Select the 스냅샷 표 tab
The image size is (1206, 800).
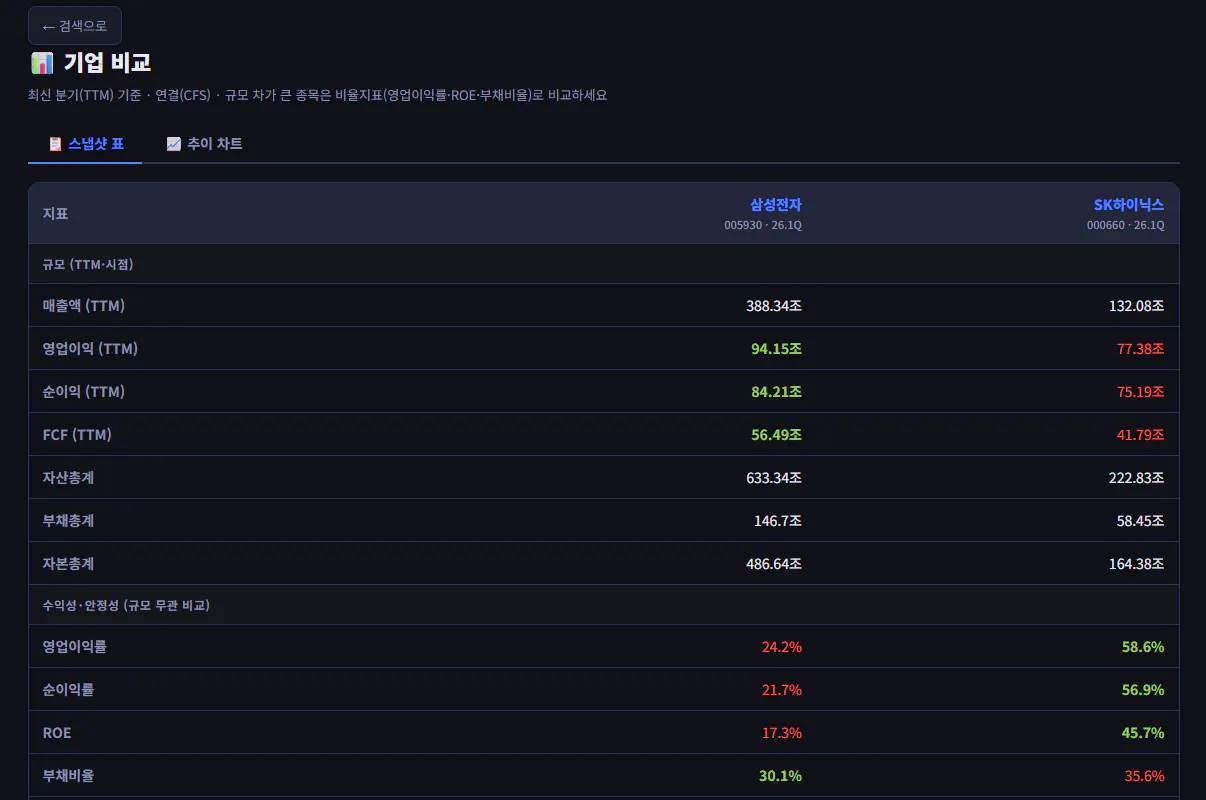click(x=86, y=144)
